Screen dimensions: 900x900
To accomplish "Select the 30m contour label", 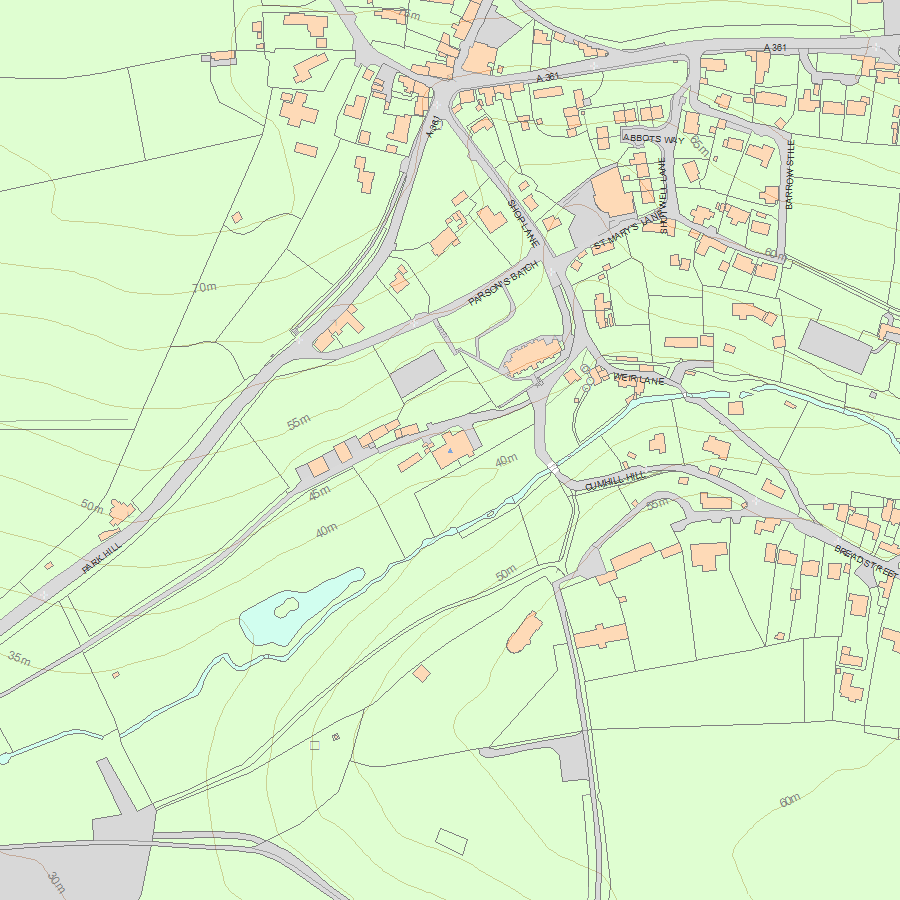I will [x=56, y=882].
